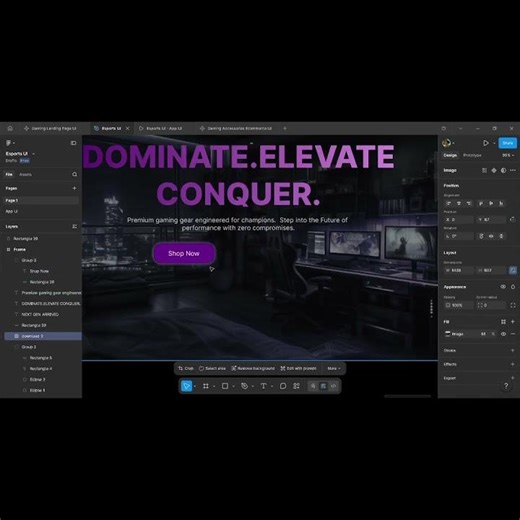The image size is (520, 520).
Task: Switch to the Prototype tab
Action: coord(472,155)
